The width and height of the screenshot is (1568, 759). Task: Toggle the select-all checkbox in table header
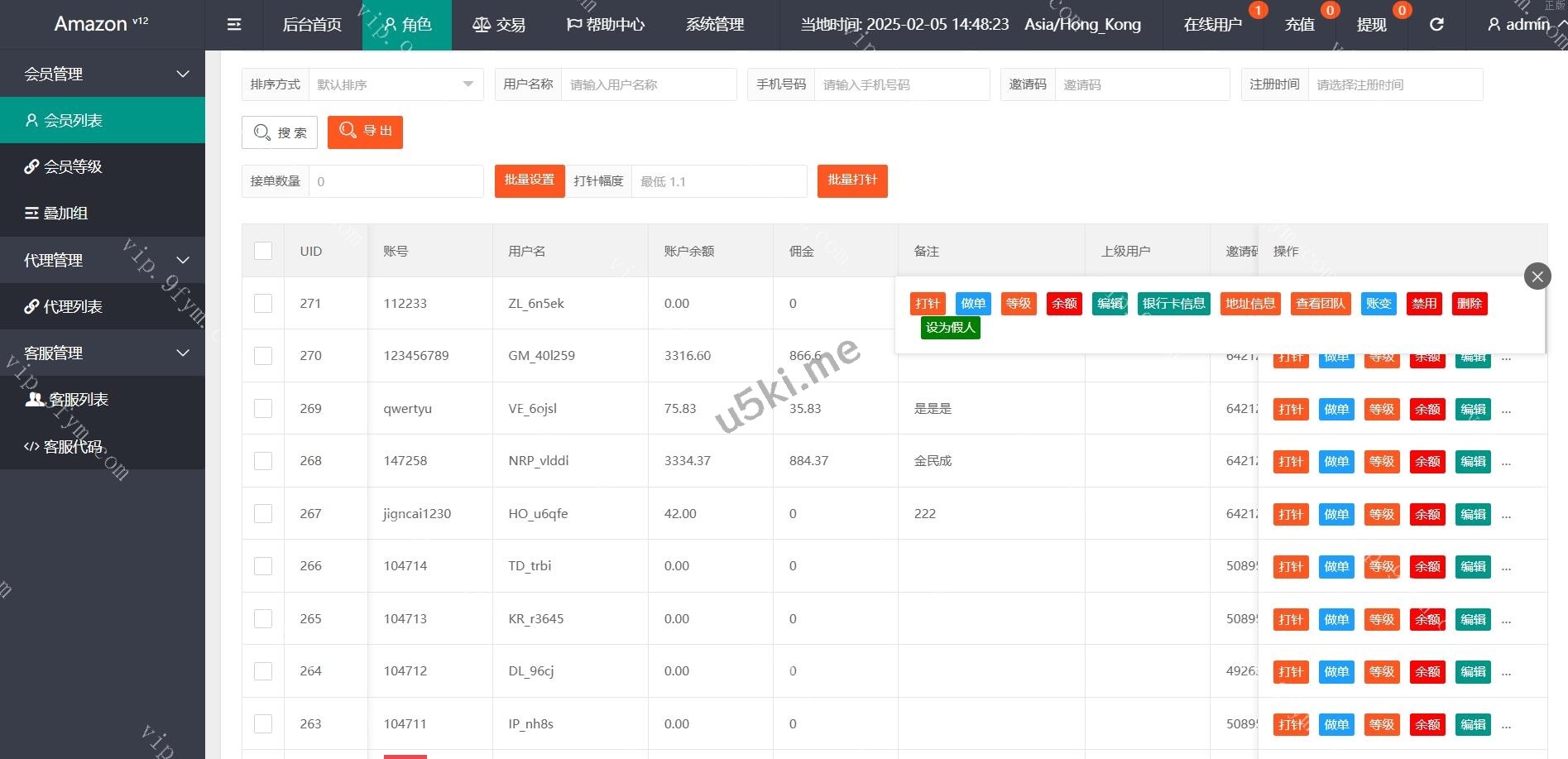(x=263, y=251)
